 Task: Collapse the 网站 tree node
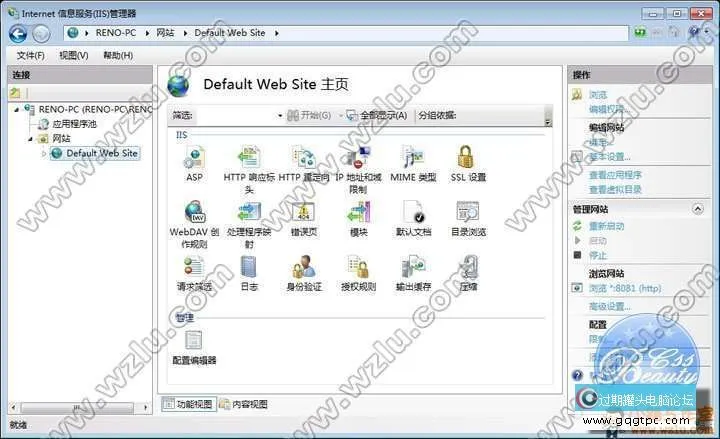pos(30,139)
